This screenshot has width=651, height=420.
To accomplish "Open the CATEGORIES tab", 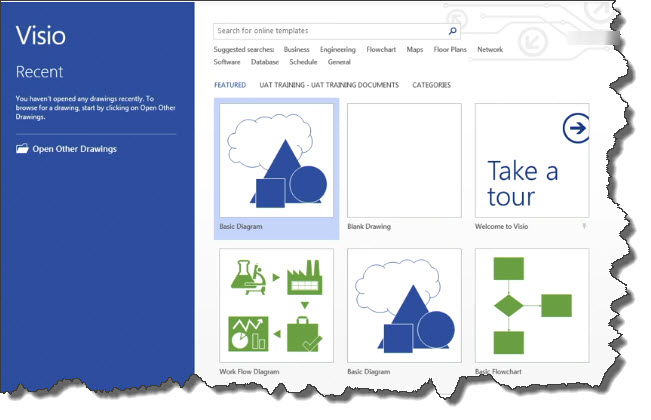I will coord(431,85).
